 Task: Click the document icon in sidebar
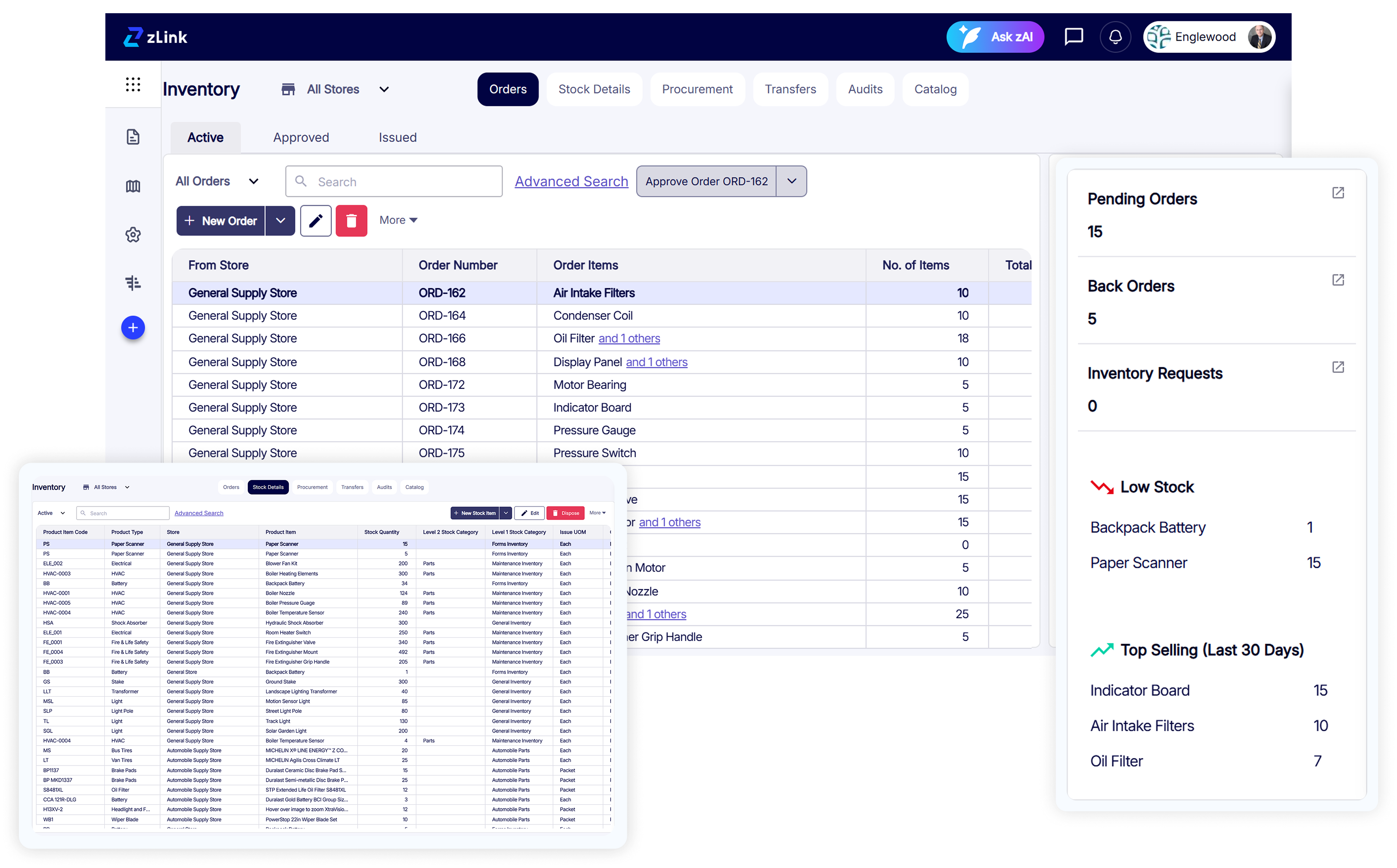(x=133, y=136)
